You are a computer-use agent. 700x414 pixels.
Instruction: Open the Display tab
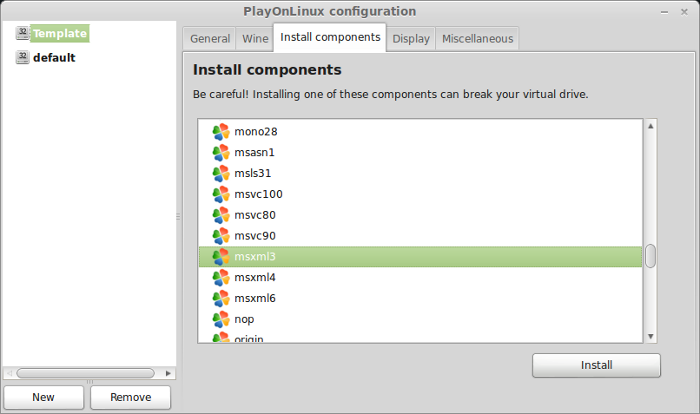(x=411, y=39)
